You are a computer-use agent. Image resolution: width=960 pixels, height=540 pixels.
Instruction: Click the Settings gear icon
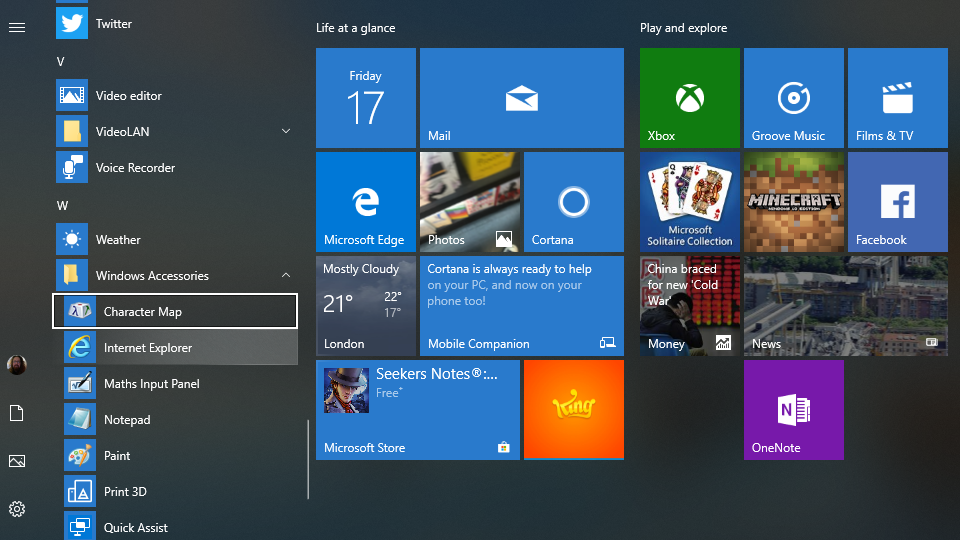(17, 509)
